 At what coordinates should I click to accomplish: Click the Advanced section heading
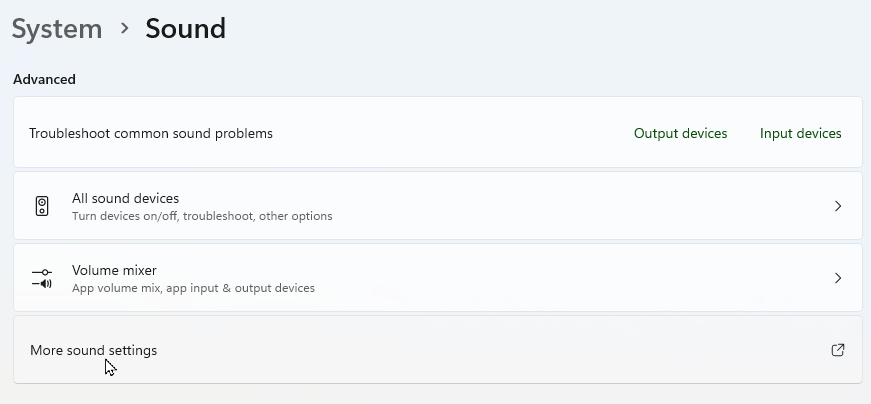click(44, 79)
